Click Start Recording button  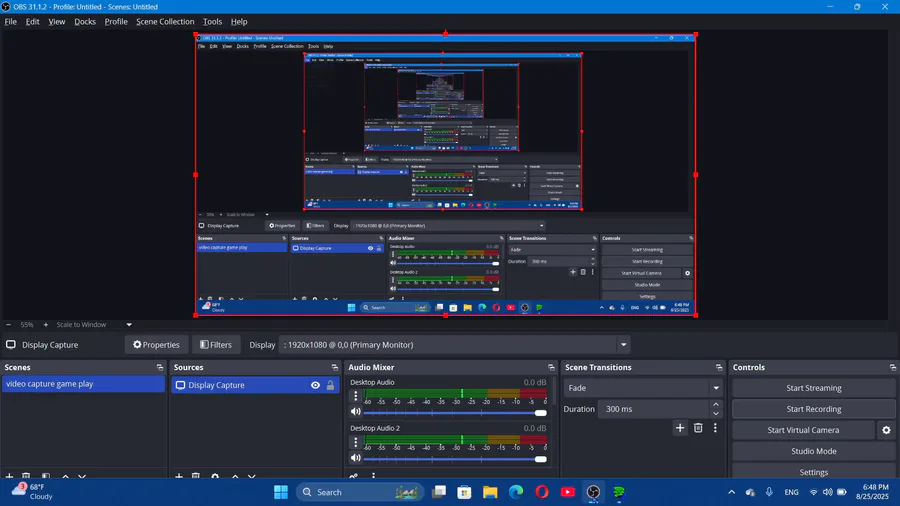click(x=813, y=409)
